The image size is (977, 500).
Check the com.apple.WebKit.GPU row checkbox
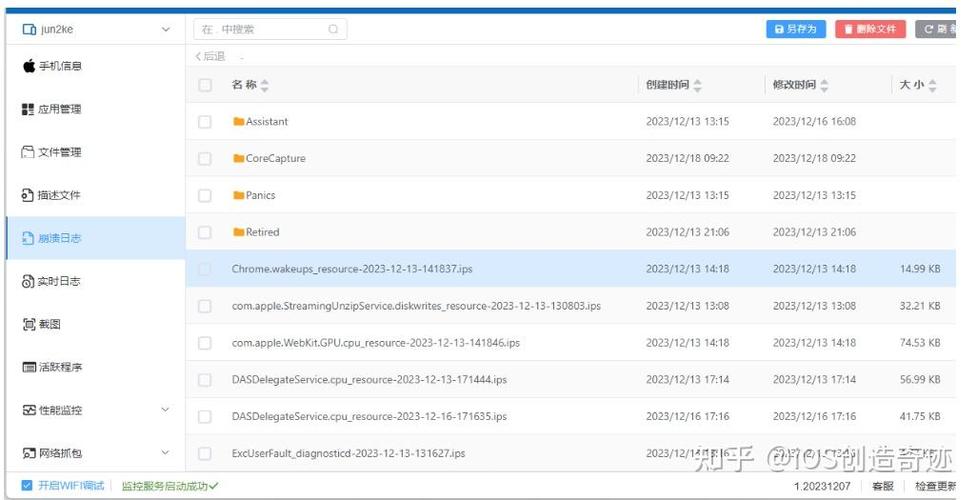pyautogui.click(x=205, y=343)
